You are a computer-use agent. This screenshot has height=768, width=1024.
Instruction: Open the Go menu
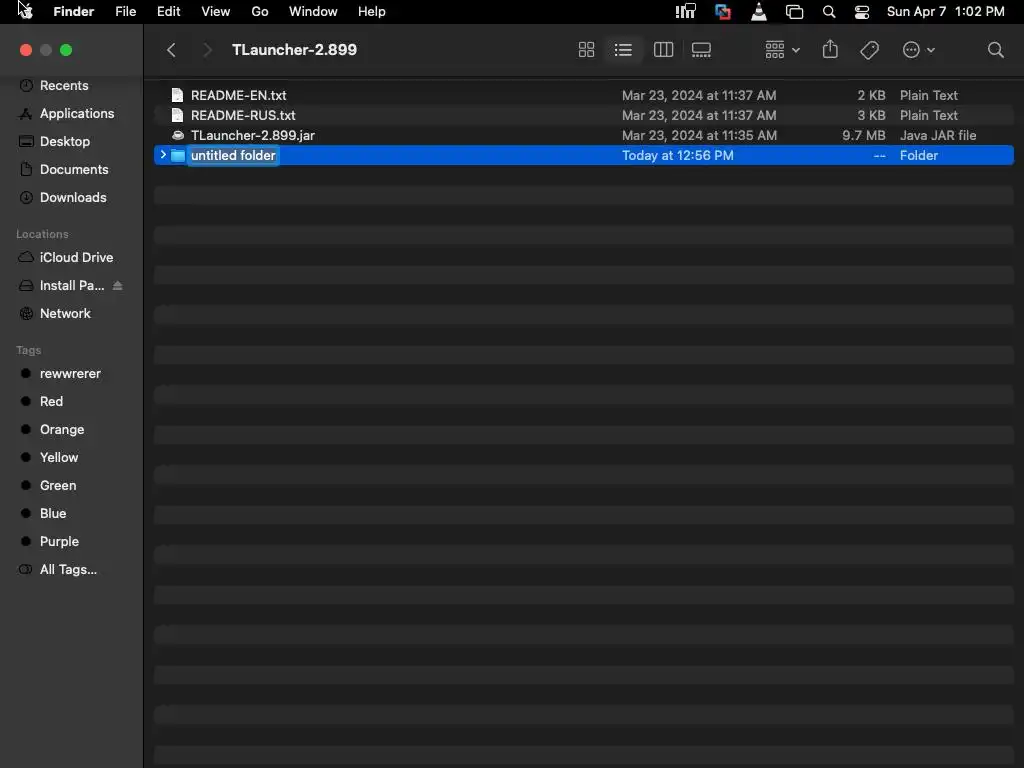click(260, 12)
